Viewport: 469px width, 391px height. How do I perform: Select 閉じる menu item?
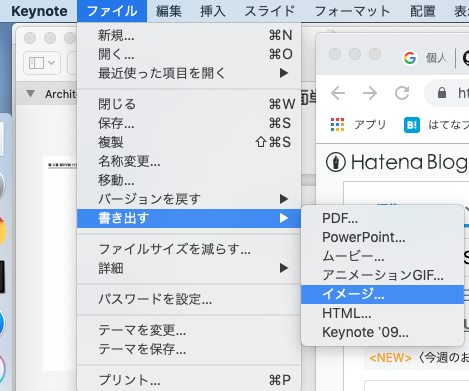tap(189, 104)
